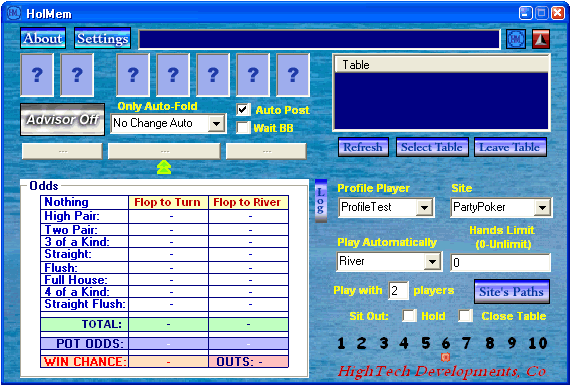Image resolution: width=572 pixels, height=388 pixels.
Task: Check the Sit Out Hold checkbox
Action: tap(409, 316)
